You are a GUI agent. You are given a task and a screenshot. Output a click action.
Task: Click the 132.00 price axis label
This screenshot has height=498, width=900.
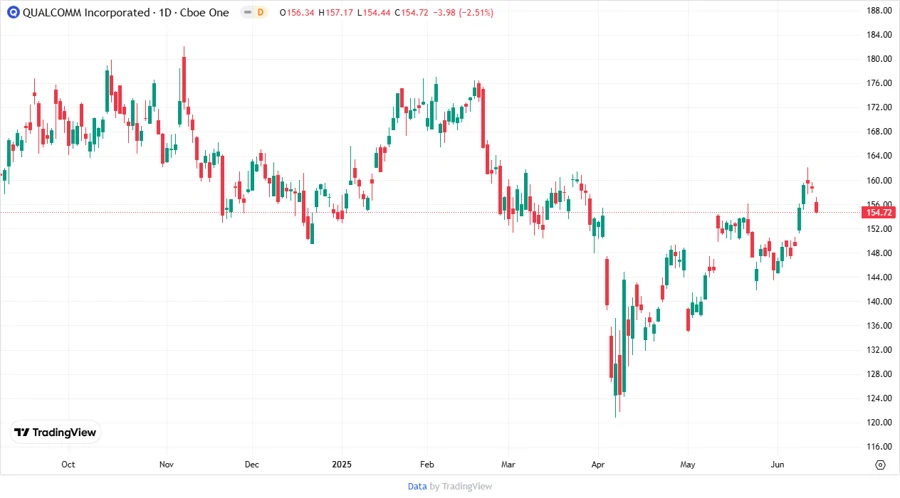(x=879, y=349)
